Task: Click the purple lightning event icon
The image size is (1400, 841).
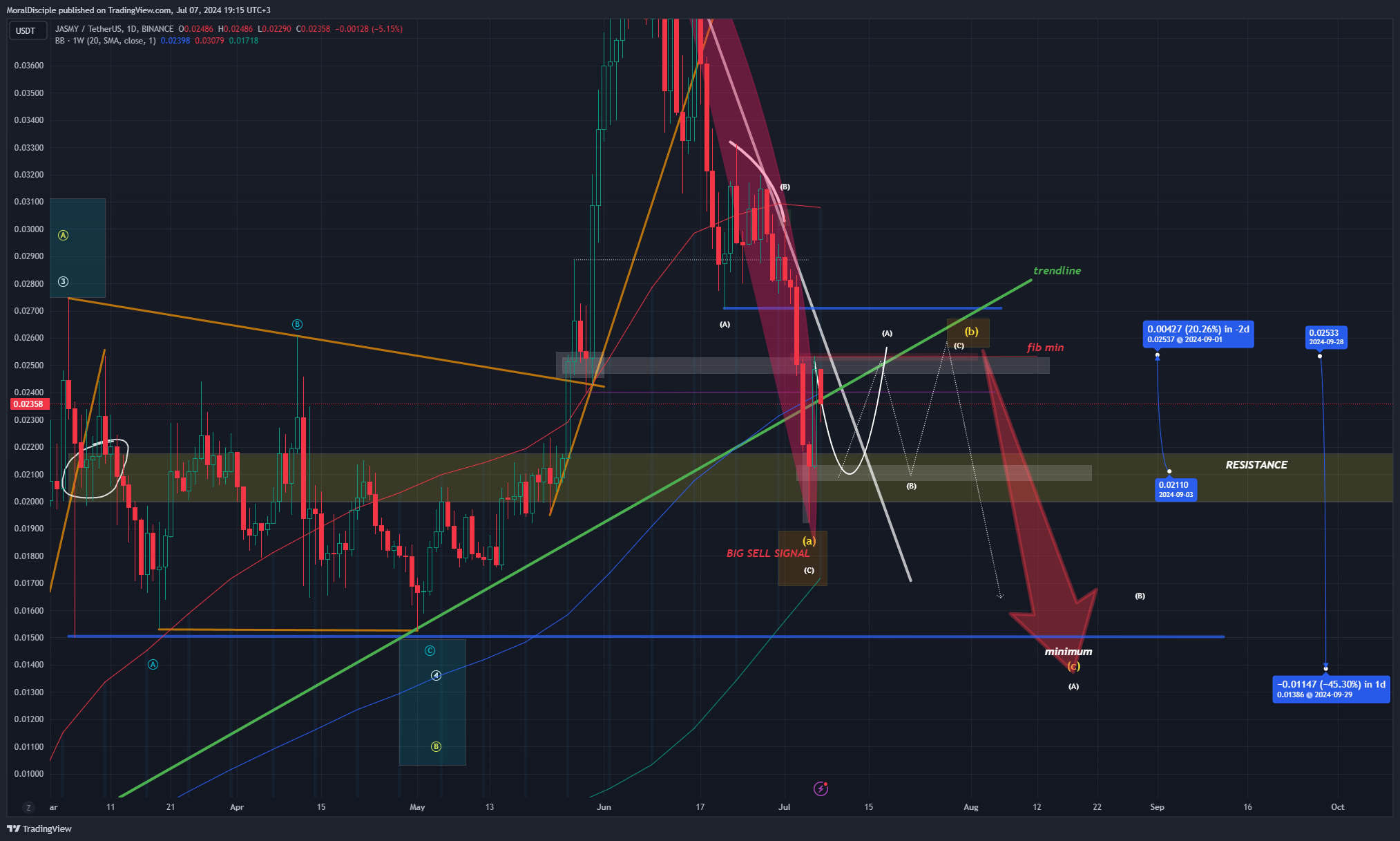Action: click(821, 788)
